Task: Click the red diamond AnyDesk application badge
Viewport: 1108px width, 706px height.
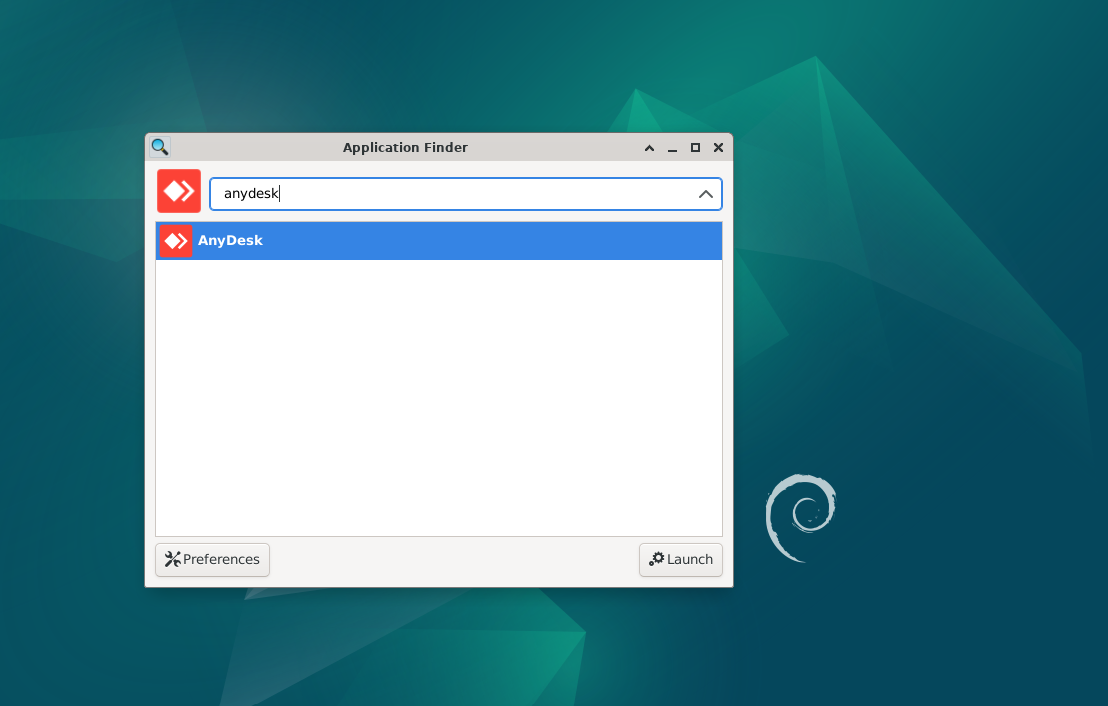Action: pos(178,190)
